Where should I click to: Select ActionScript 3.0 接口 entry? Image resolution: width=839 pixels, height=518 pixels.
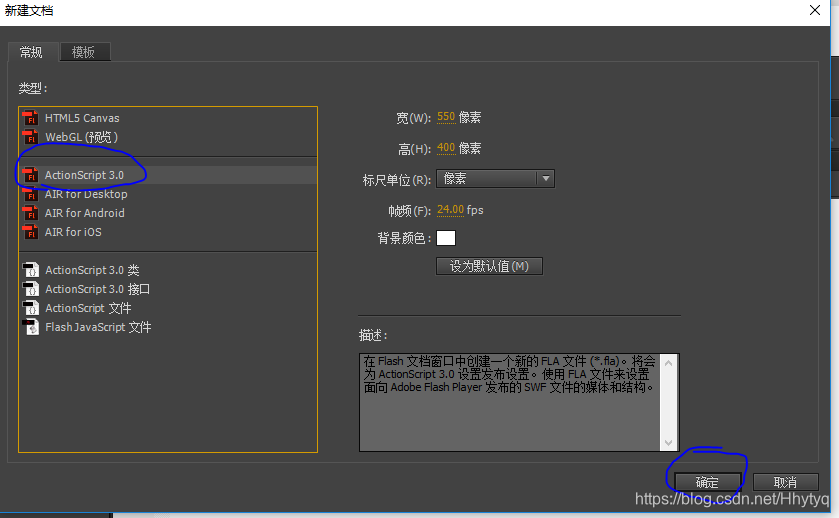pos(168,289)
